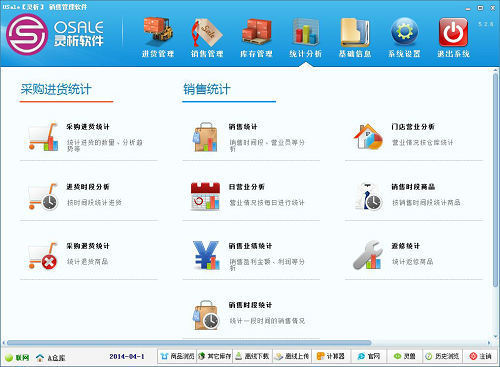This screenshot has width=500, height=367.
Task: Click the date 2014-04-1 in status bar
Action: coord(127,356)
